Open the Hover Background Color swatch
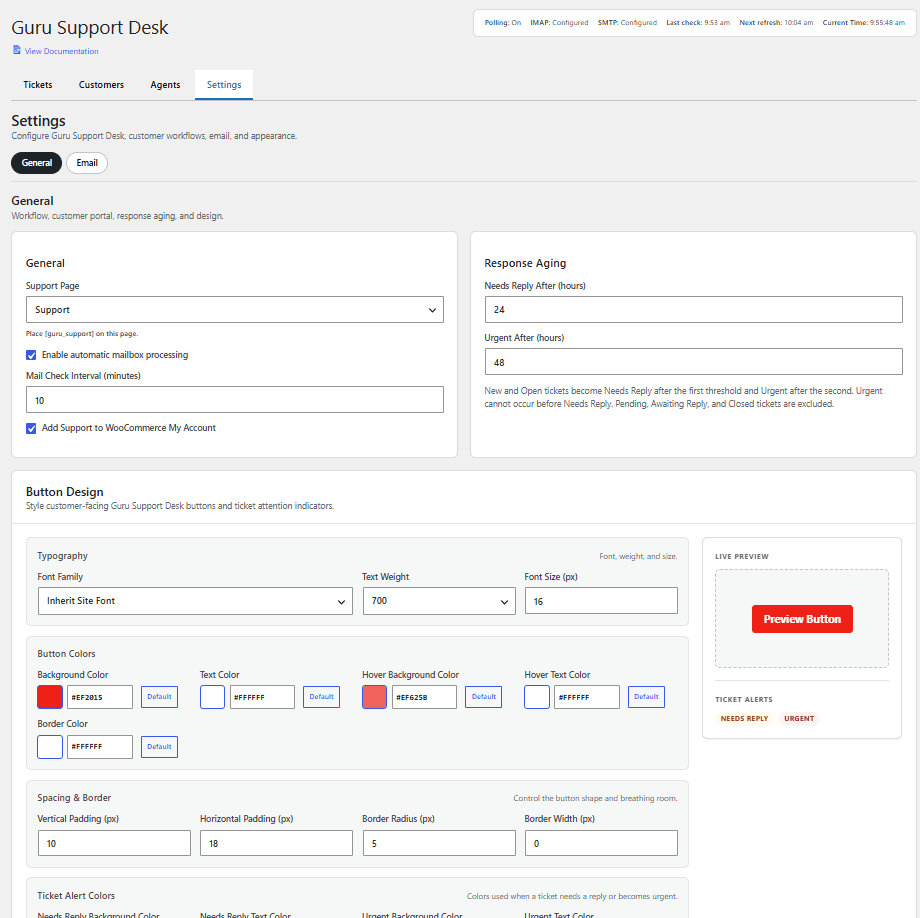Viewport: 920px width, 918px height. coord(374,697)
